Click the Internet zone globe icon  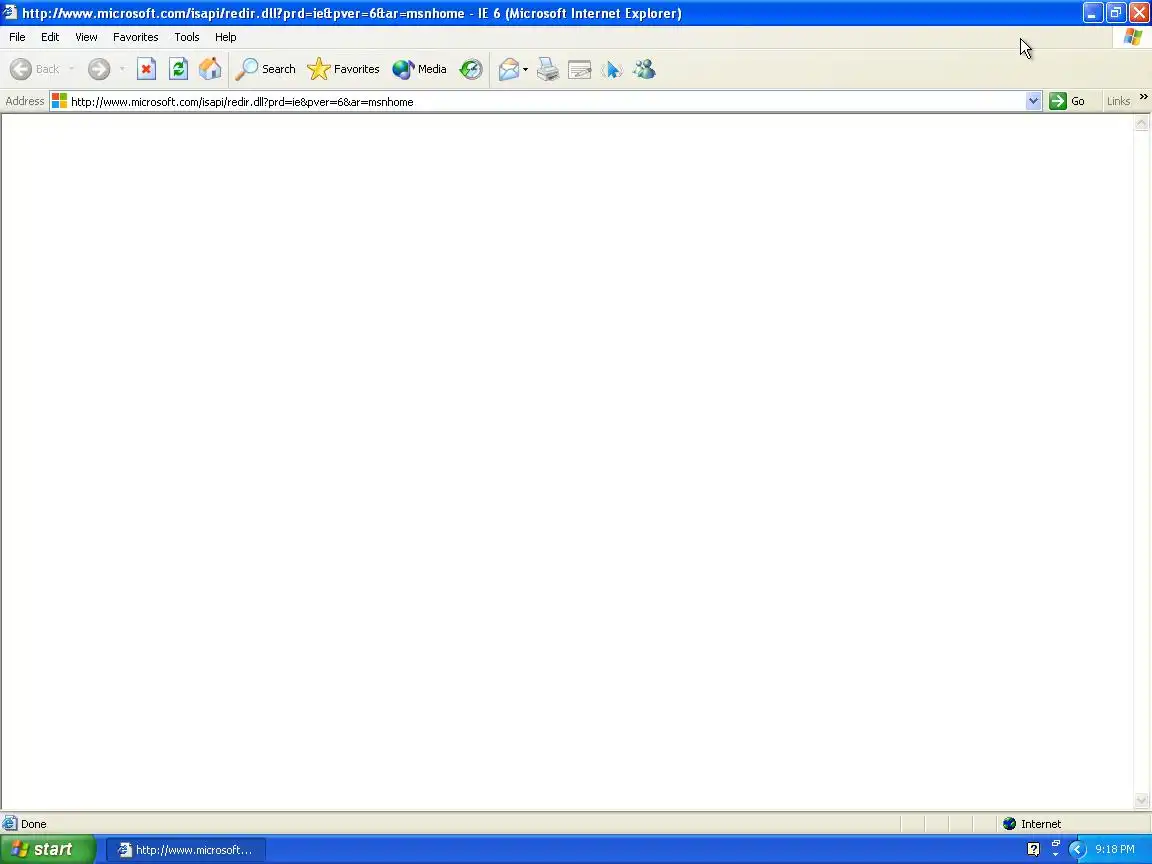1009,824
